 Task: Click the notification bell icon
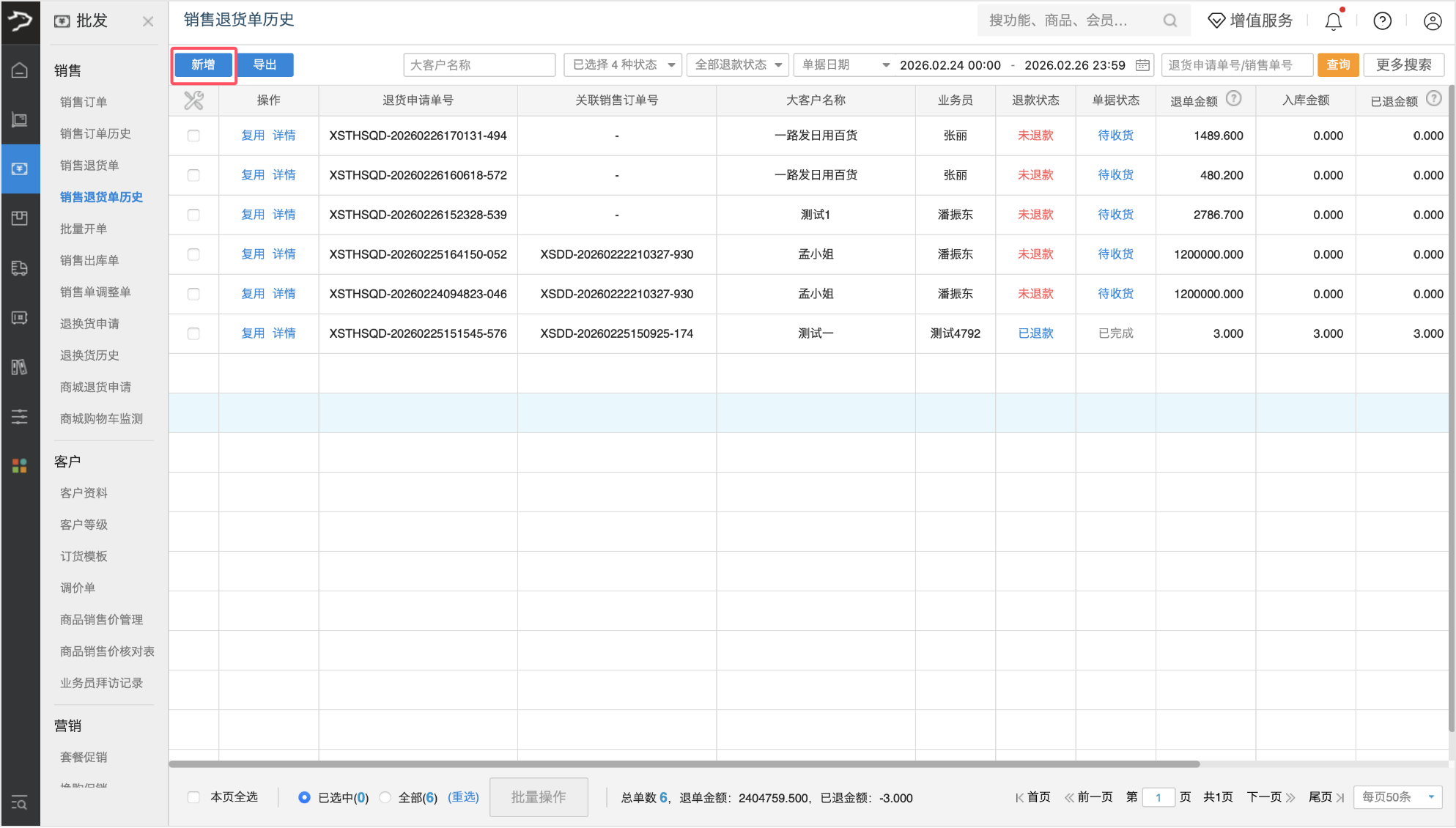coord(1333,21)
